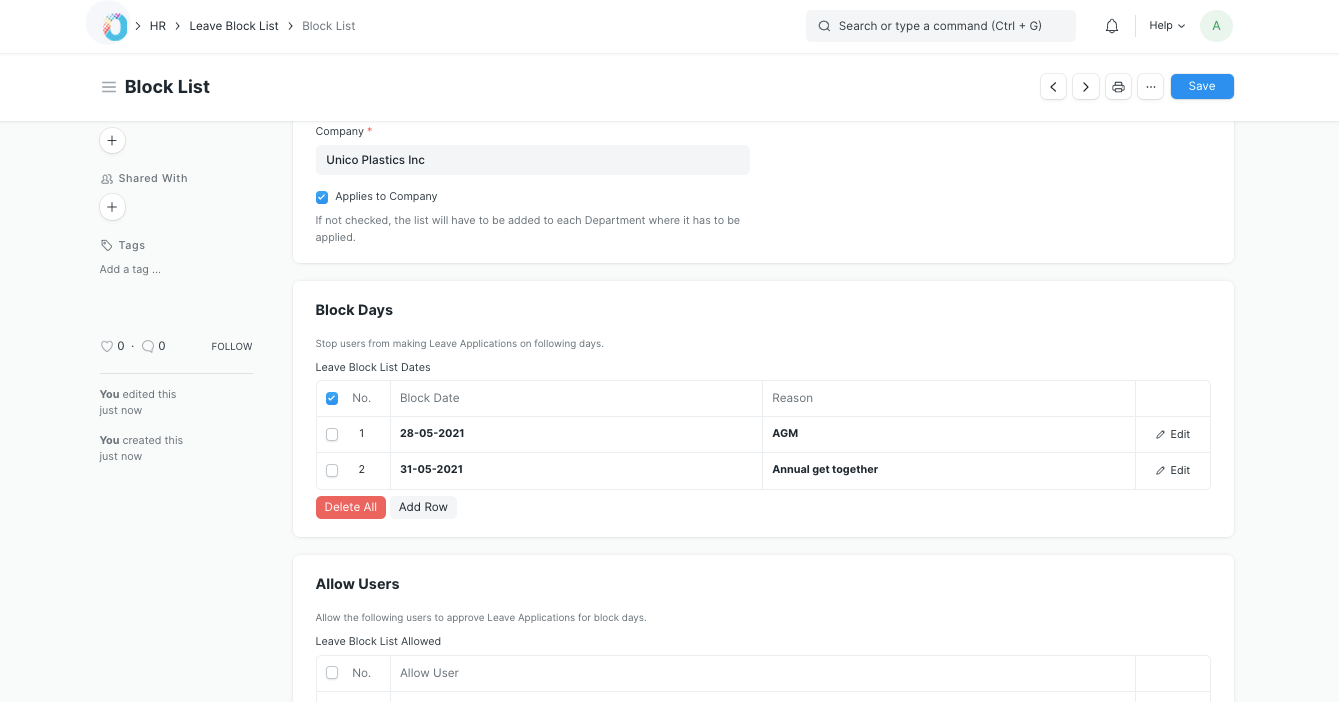Go to HR breadcrumb
The height and width of the screenshot is (702, 1339).
tap(158, 26)
